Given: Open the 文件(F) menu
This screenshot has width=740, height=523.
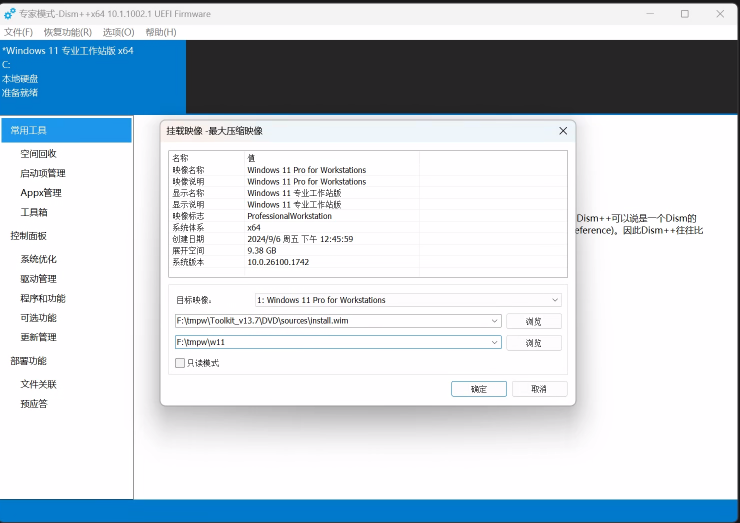Looking at the screenshot, I should pos(18,32).
